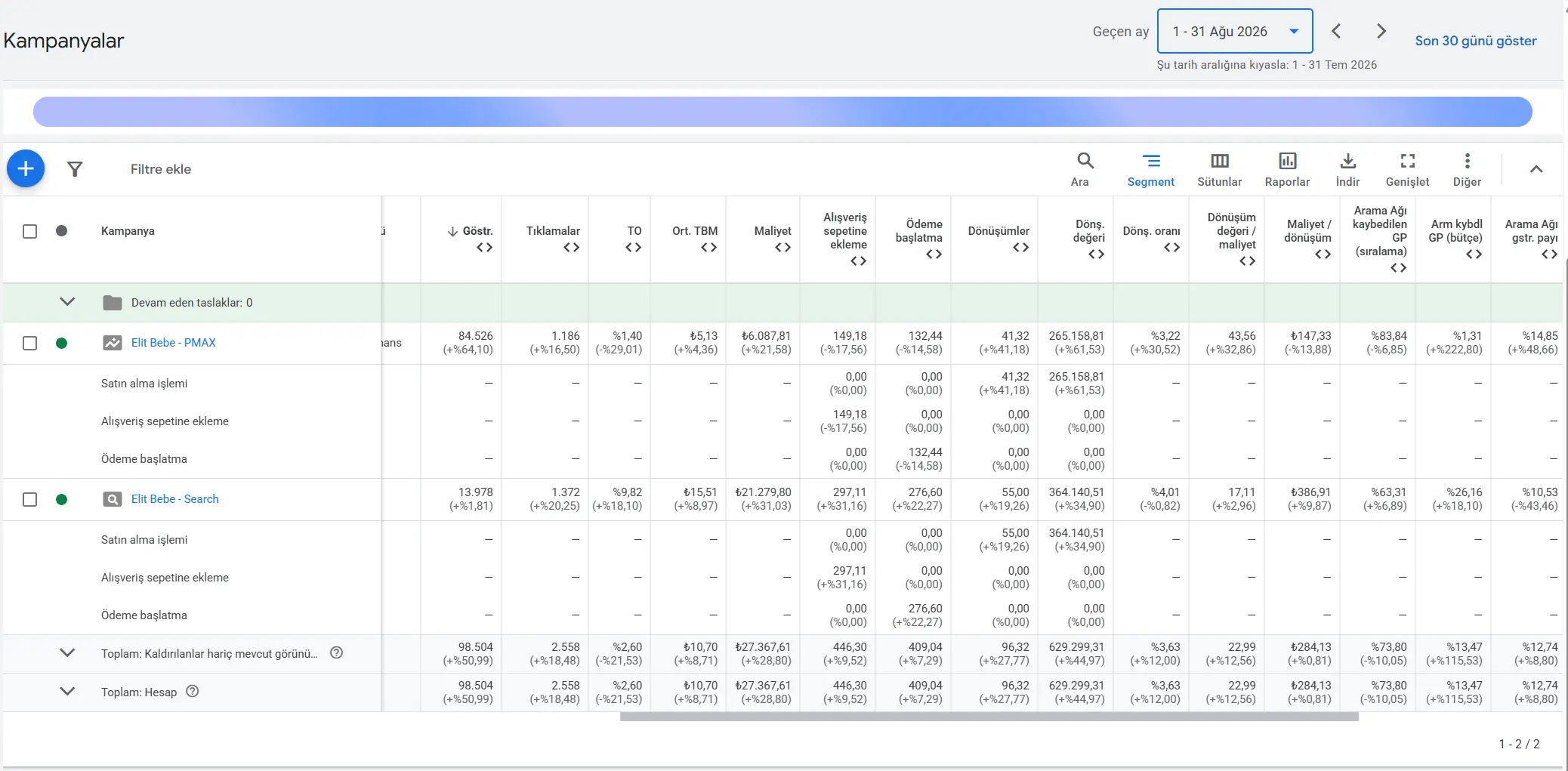
Task: Click status dot of Elit Bebe - Search
Action: click(62, 499)
